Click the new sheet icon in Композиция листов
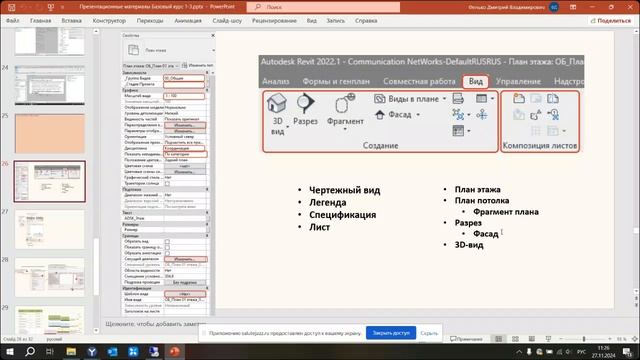This screenshot has width=640, height=360. tap(519, 98)
